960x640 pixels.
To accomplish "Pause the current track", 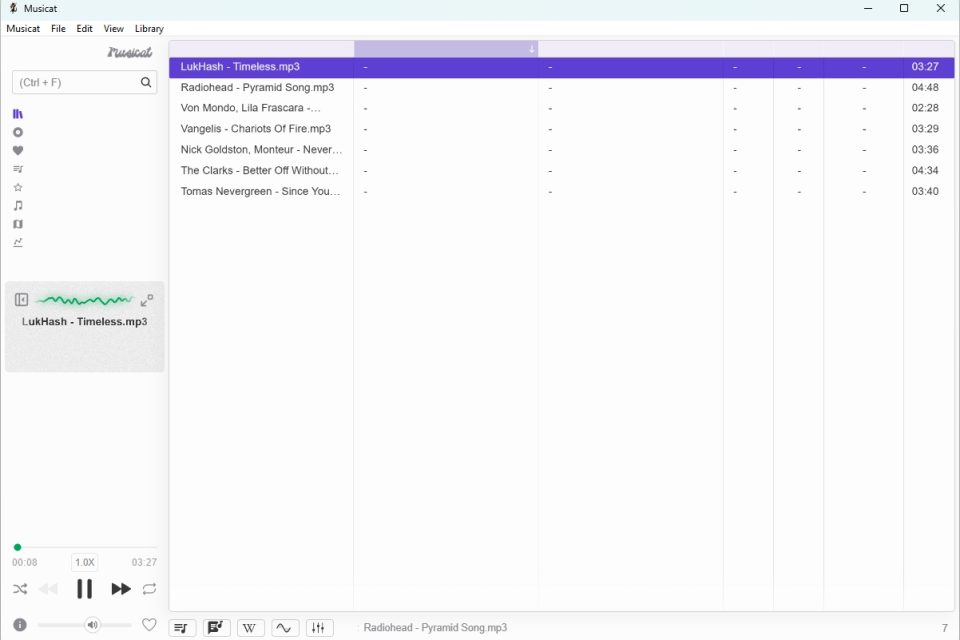I will (x=84, y=589).
